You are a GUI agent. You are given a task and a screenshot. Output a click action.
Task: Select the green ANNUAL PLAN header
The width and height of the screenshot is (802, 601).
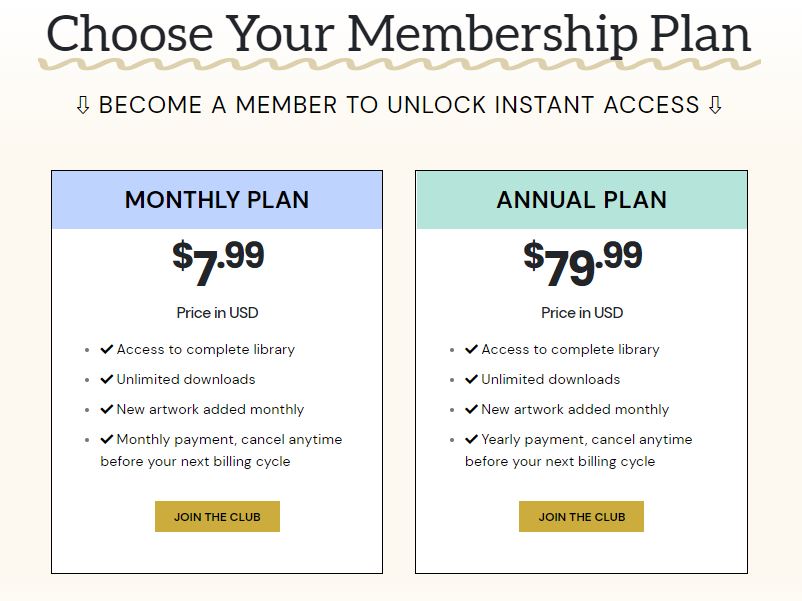(582, 200)
